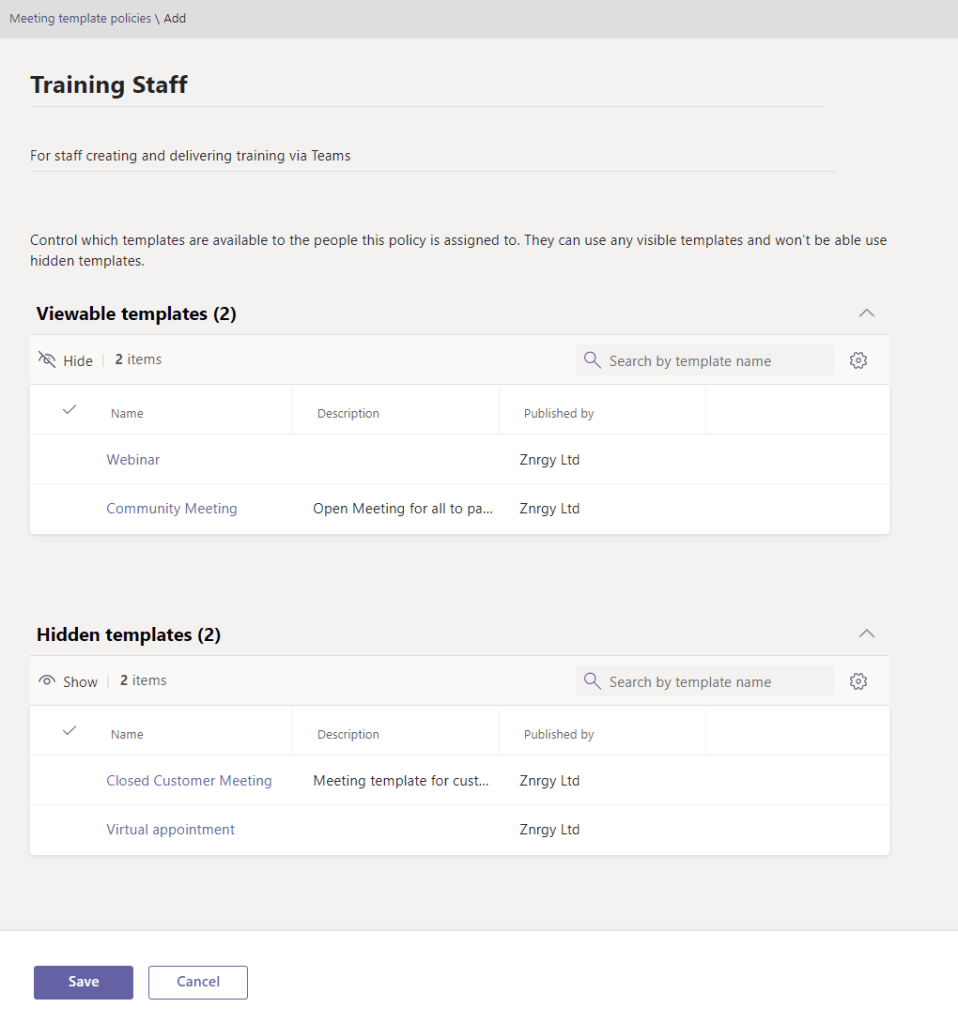Select the Webinar row
The image size is (958, 1023).
point(69,460)
